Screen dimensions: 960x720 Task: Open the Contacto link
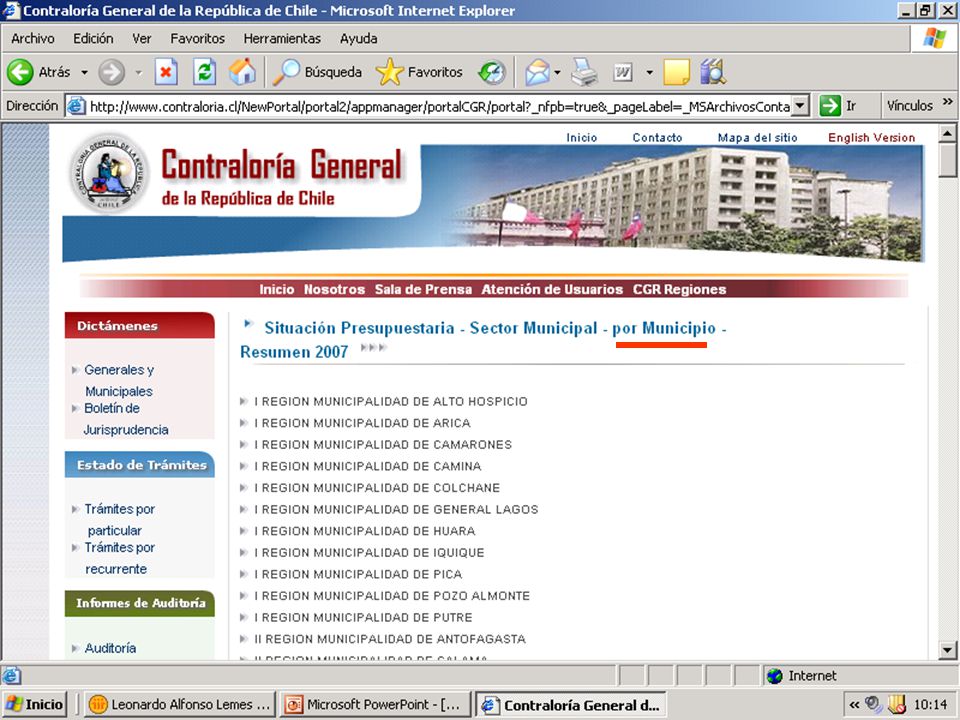657,138
